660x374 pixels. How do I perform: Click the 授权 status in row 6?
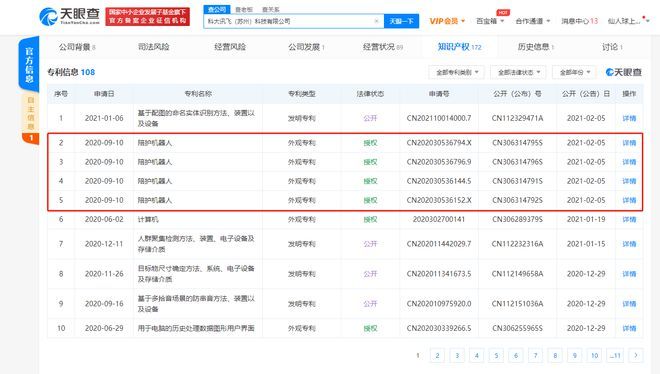pos(370,220)
